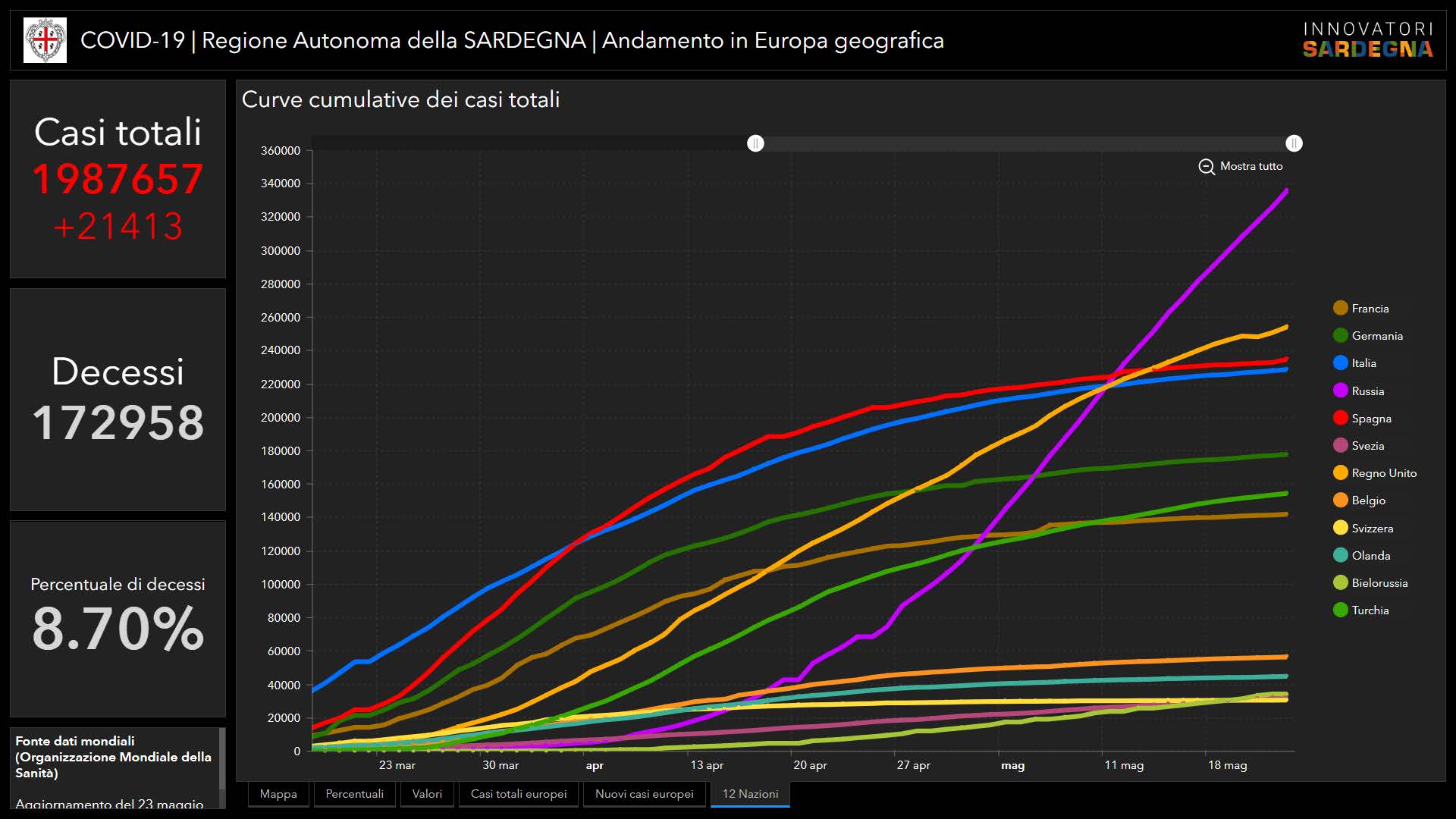Hide the Italia curve from legend
This screenshot has height=819, width=1456.
coord(1341,363)
